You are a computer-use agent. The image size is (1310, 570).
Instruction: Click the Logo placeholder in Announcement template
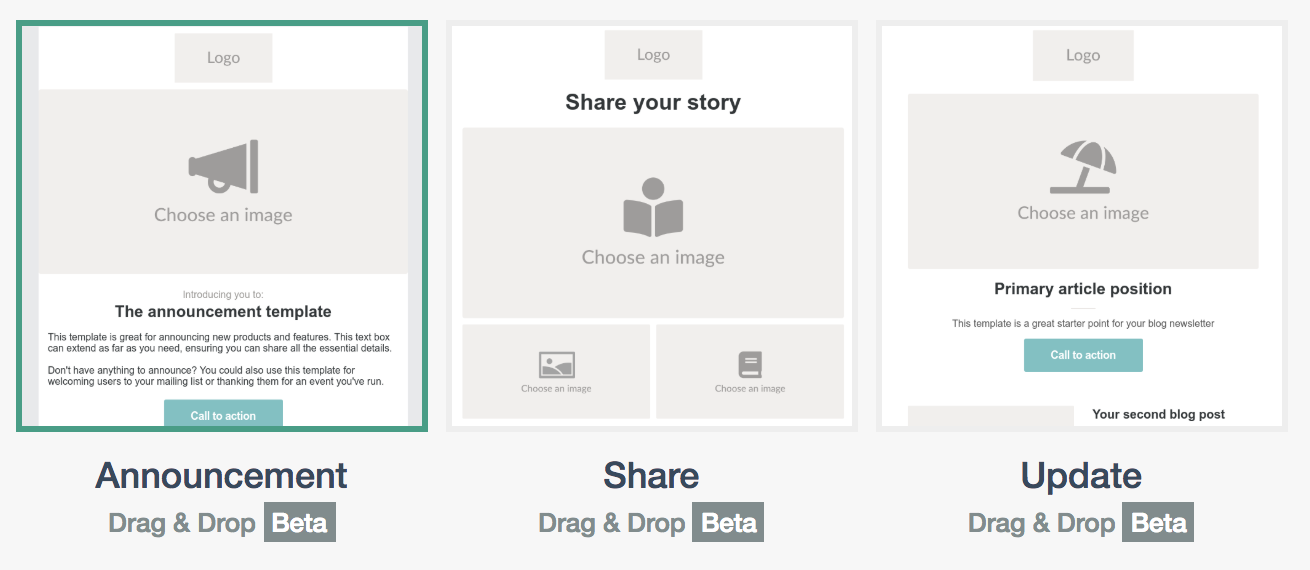(223, 58)
